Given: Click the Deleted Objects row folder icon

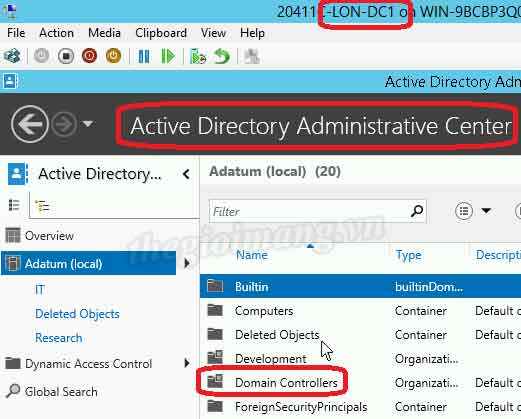Looking at the screenshot, I should (215, 334).
